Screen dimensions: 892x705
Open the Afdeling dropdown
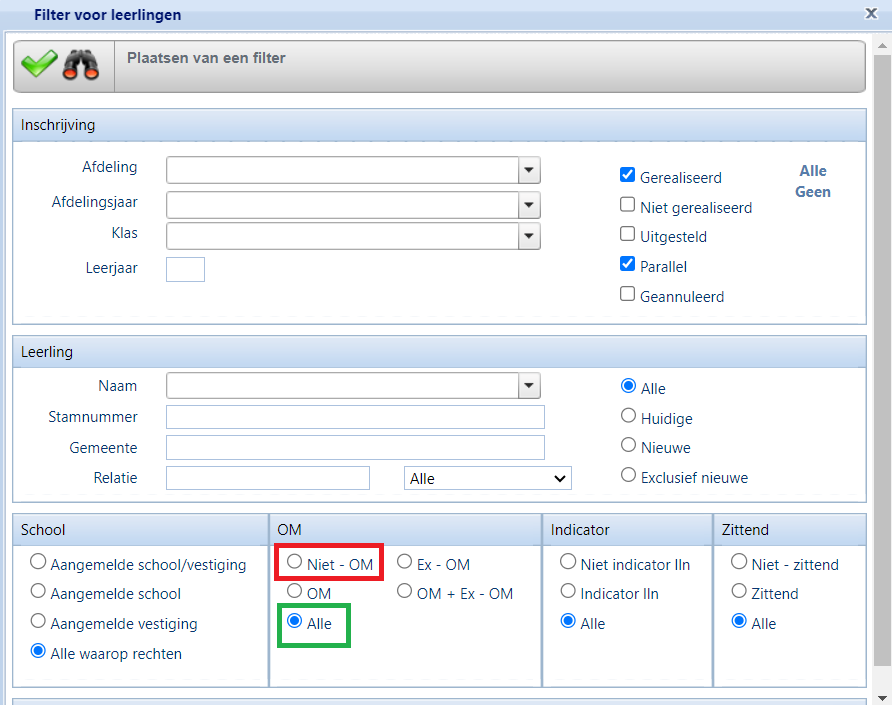529,170
